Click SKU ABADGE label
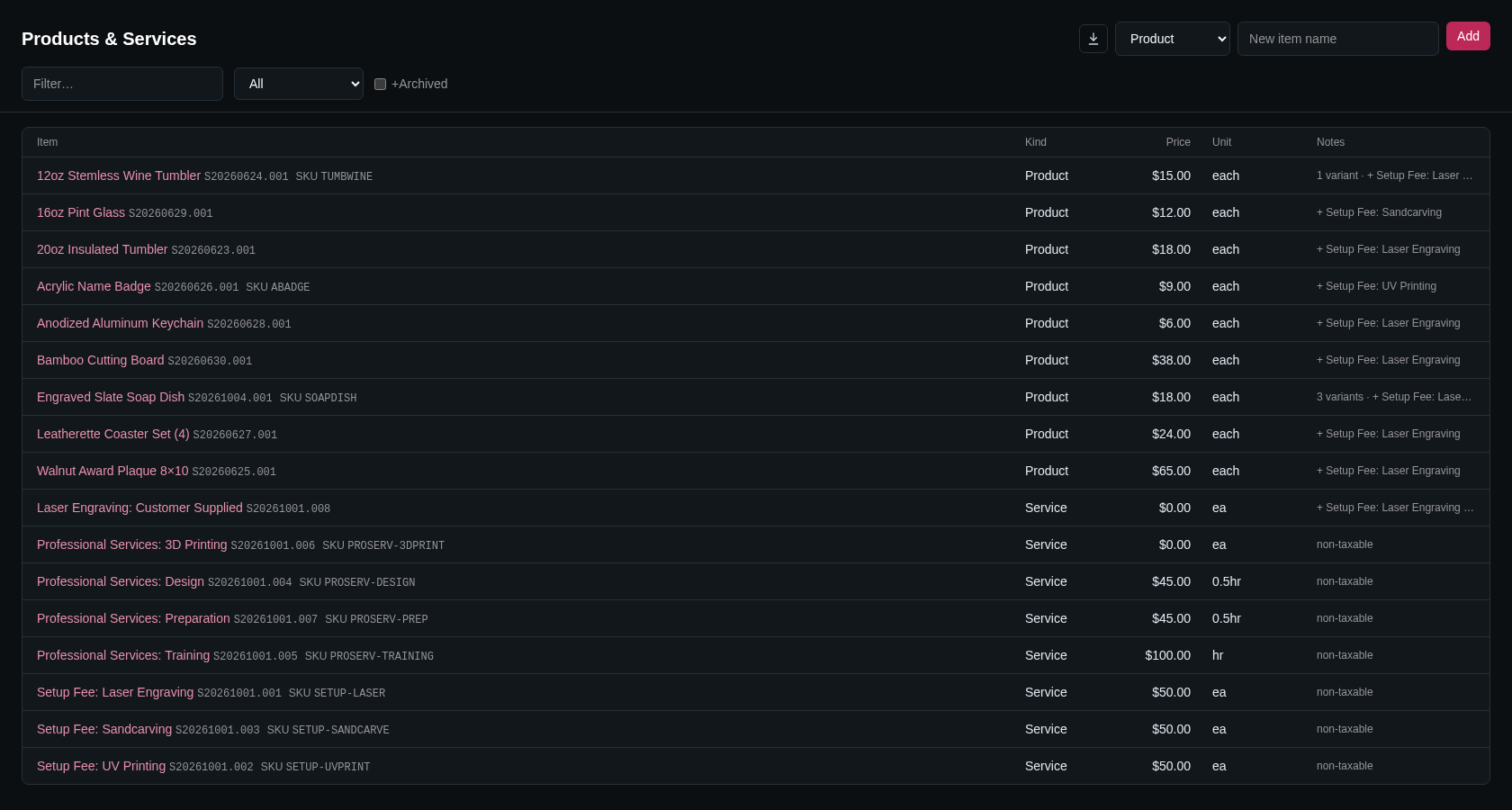This screenshot has height=810, width=1512. pyautogui.click(x=277, y=287)
